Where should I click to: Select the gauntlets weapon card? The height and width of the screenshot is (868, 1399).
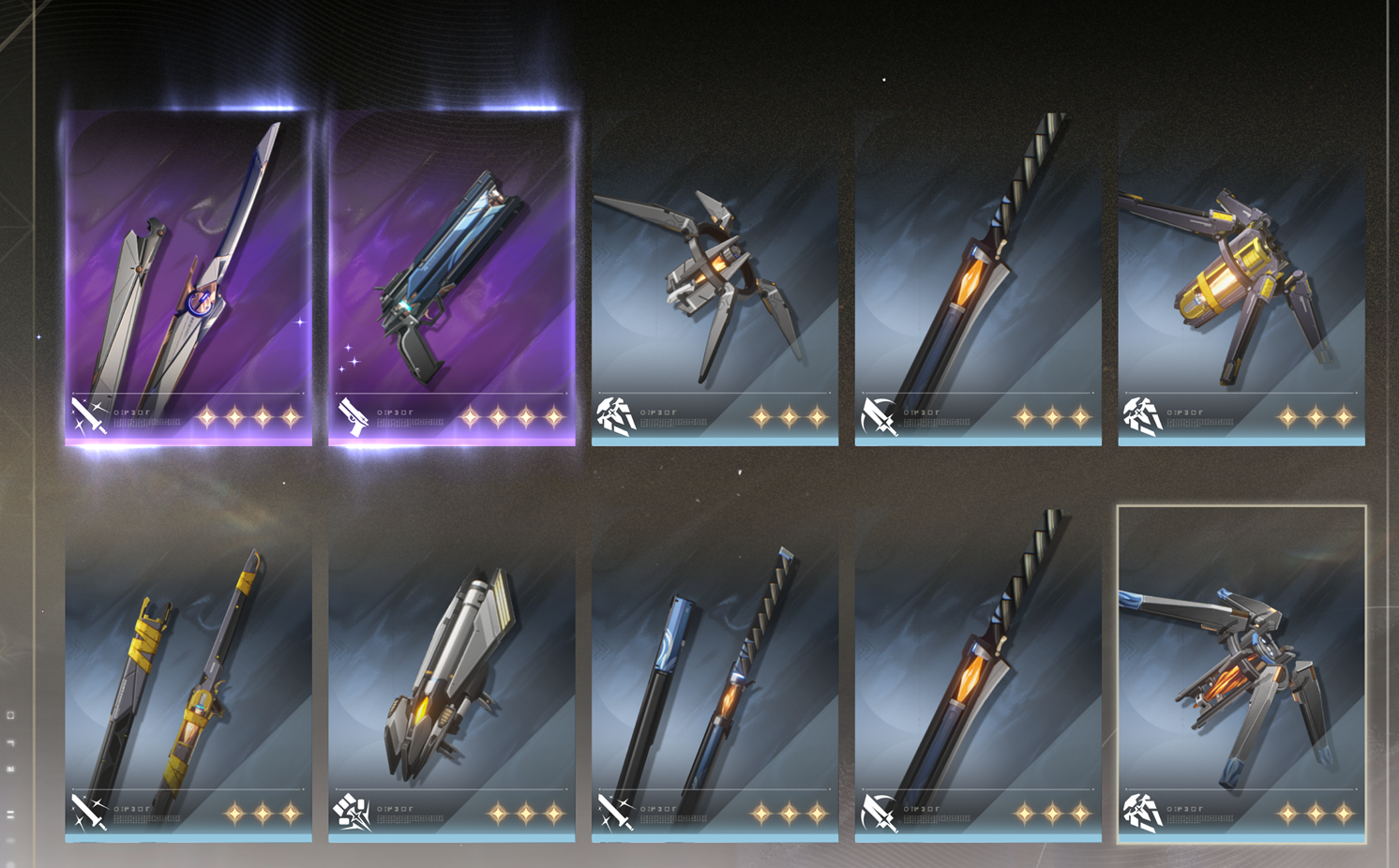[452, 675]
